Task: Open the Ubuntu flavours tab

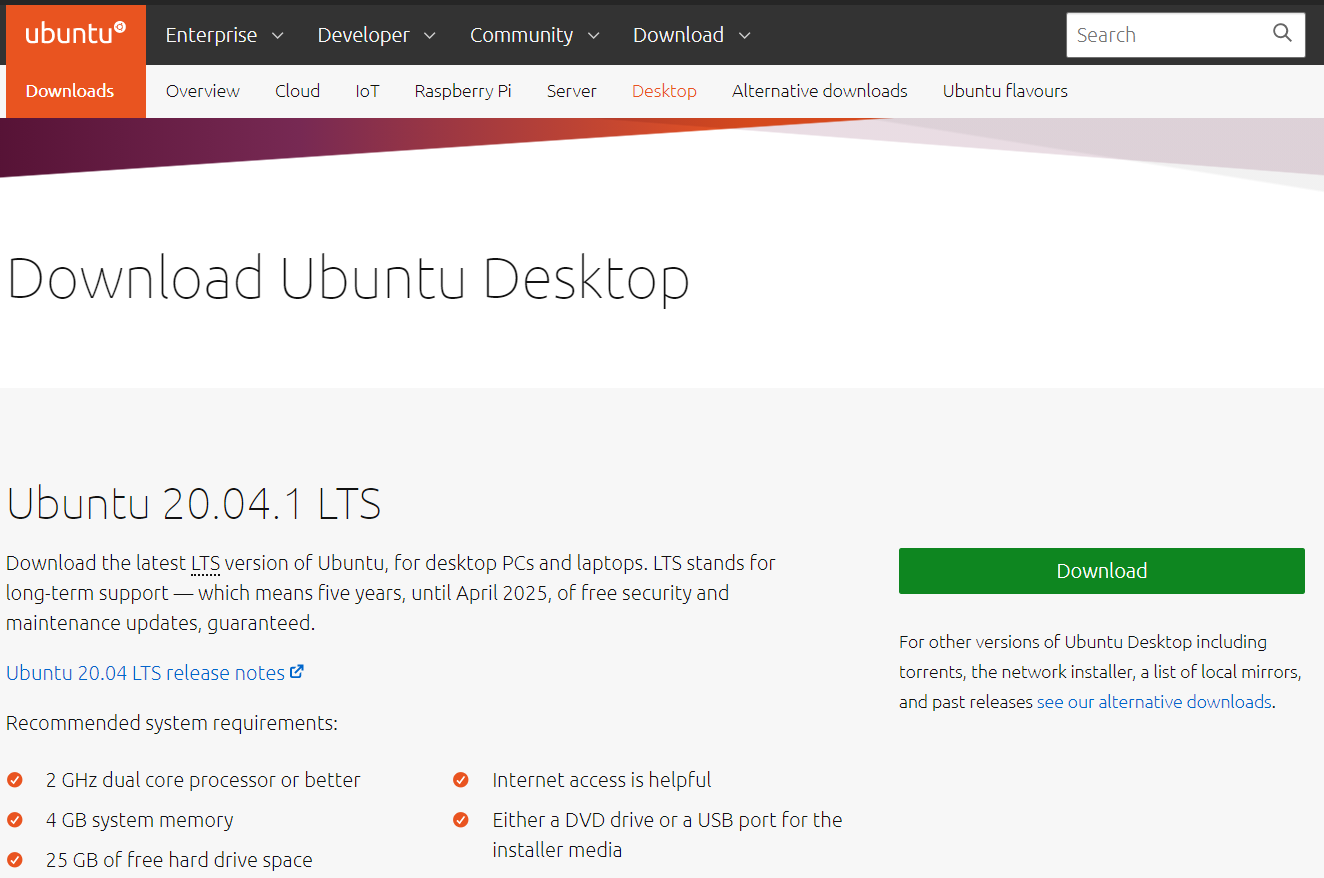Action: pos(1005,91)
